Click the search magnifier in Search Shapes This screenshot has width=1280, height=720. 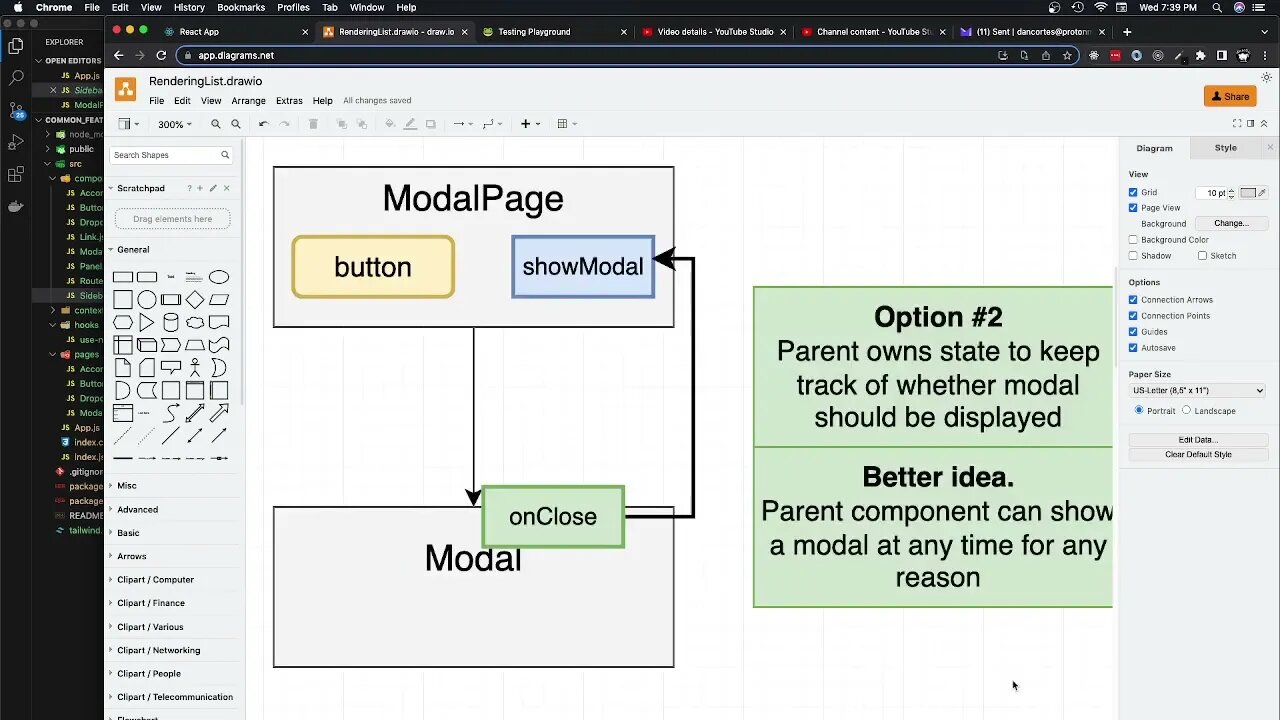pos(225,155)
